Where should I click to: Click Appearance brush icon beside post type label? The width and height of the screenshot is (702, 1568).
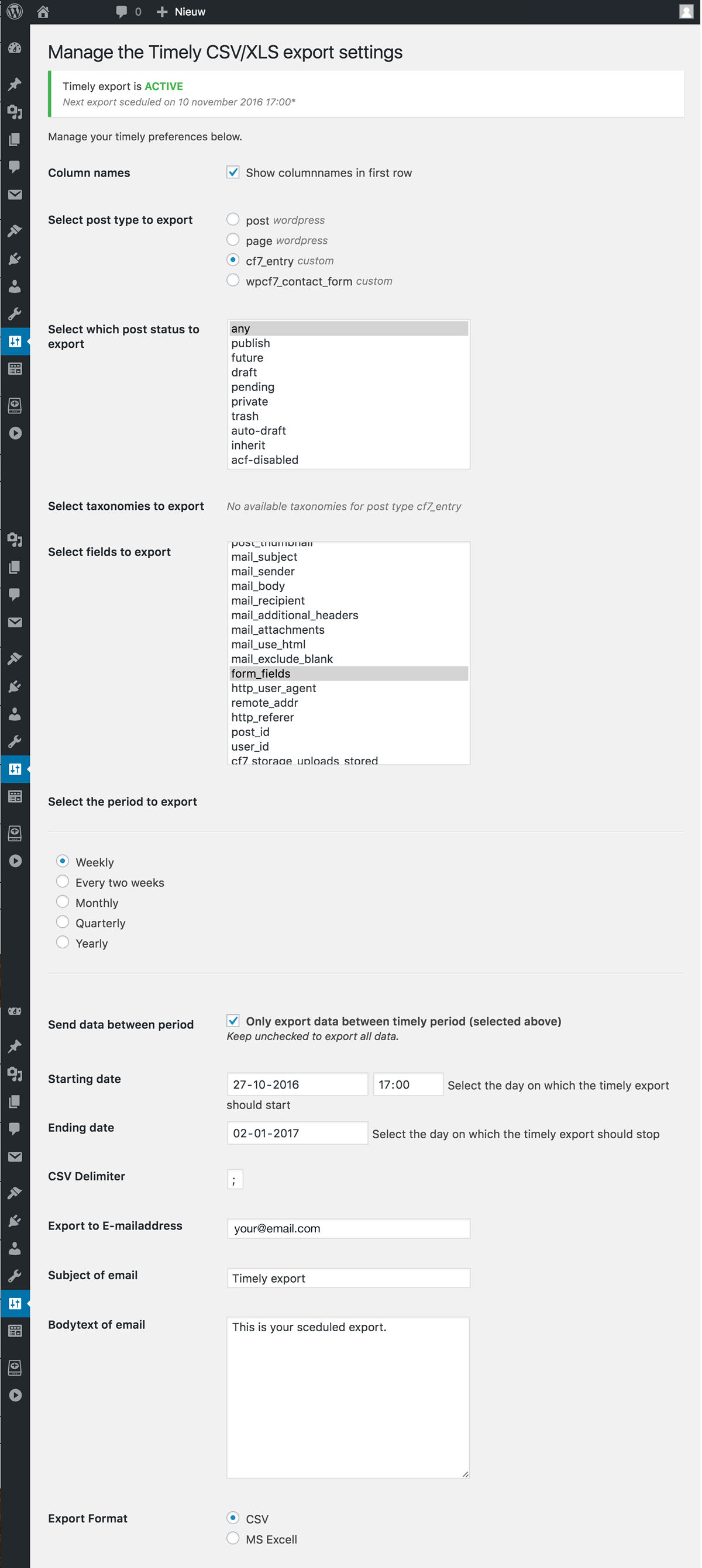pyautogui.click(x=15, y=231)
